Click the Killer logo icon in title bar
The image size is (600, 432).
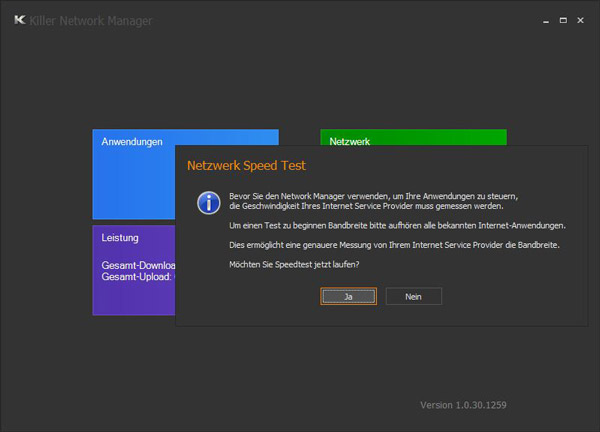pyautogui.click(x=20, y=20)
